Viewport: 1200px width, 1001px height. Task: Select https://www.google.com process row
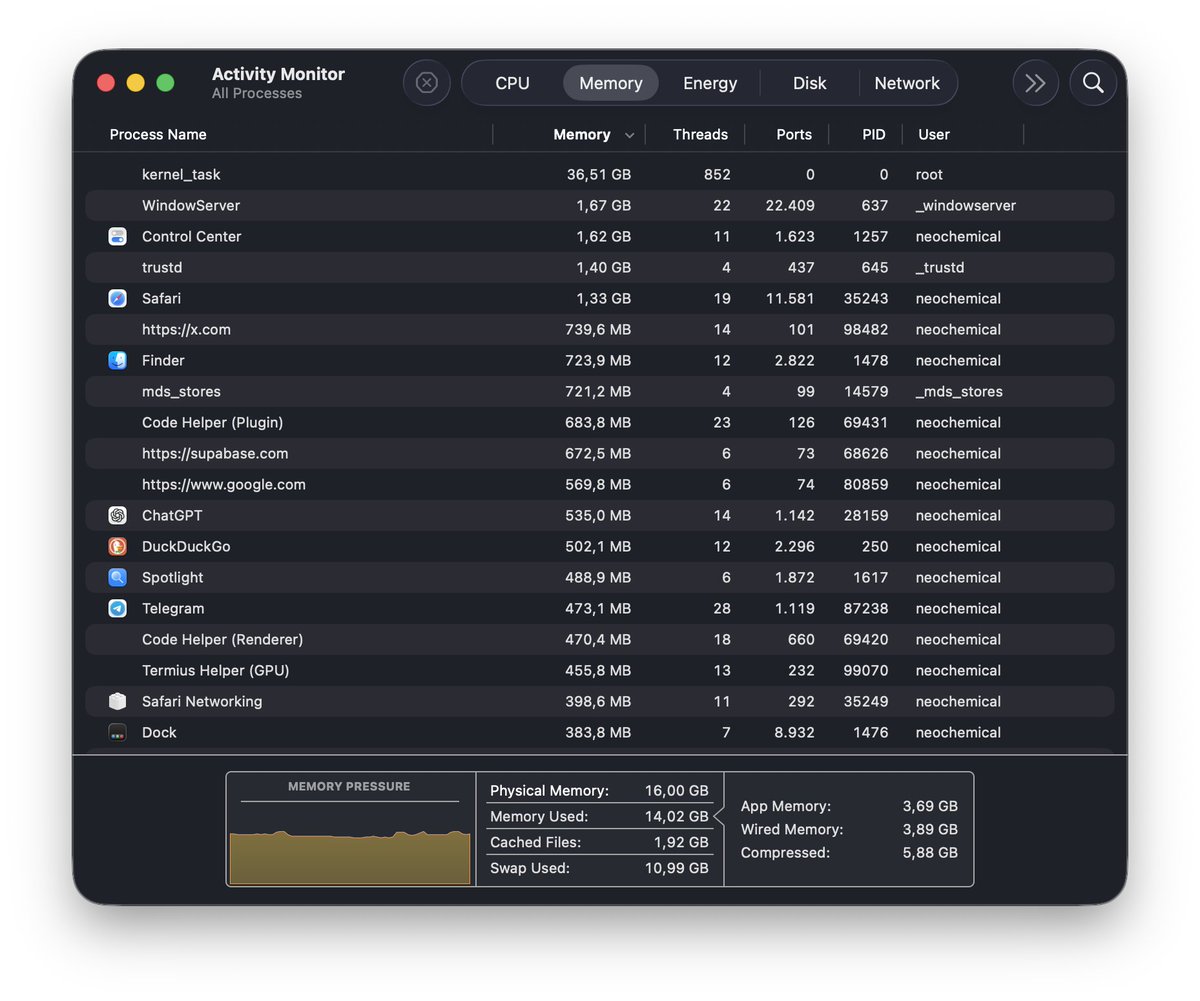(600, 485)
